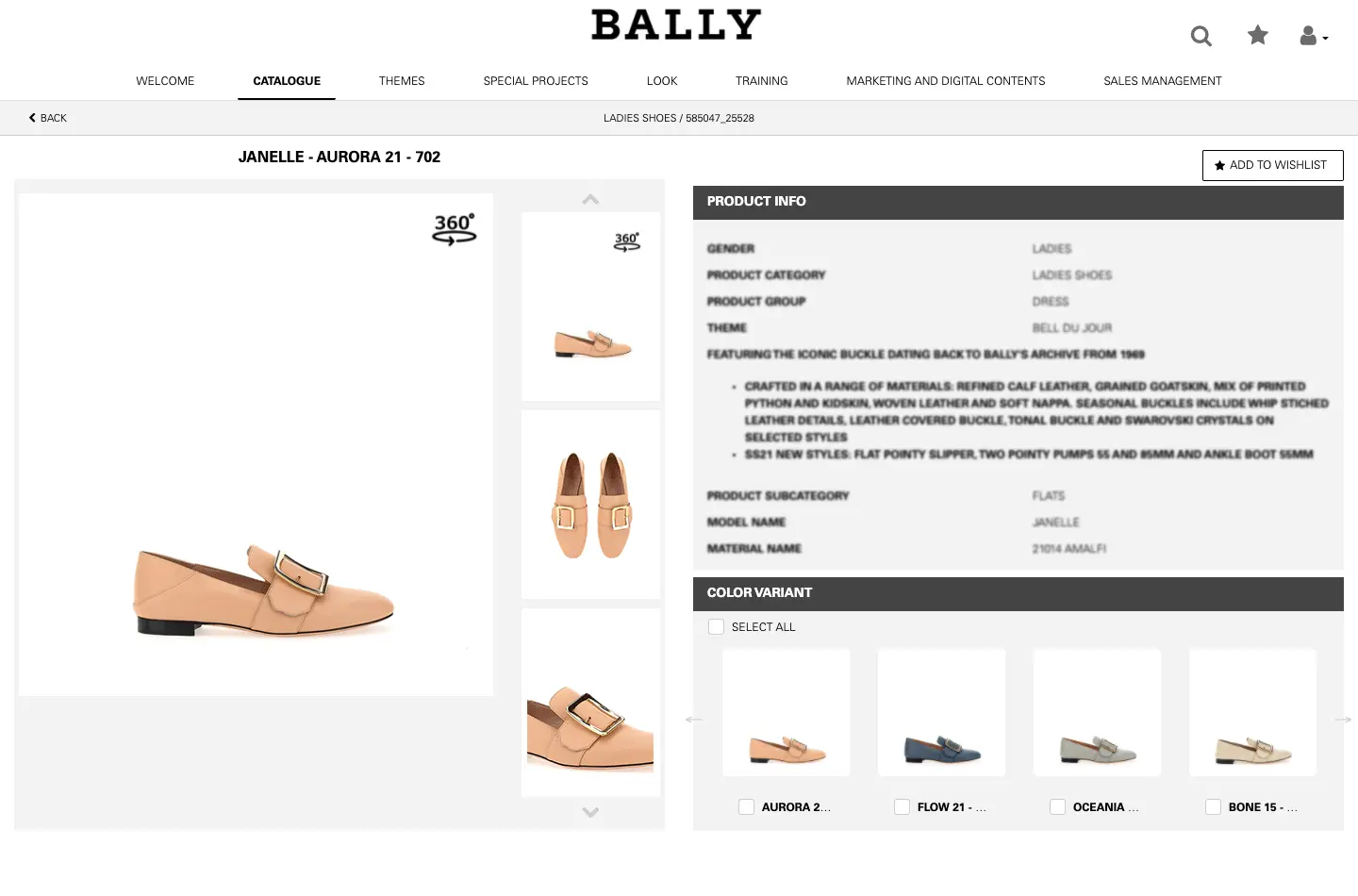The width and height of the screenshot is (1358, 896).
Task: Show next color variants with right arrow
Action: coord(1343,720)
